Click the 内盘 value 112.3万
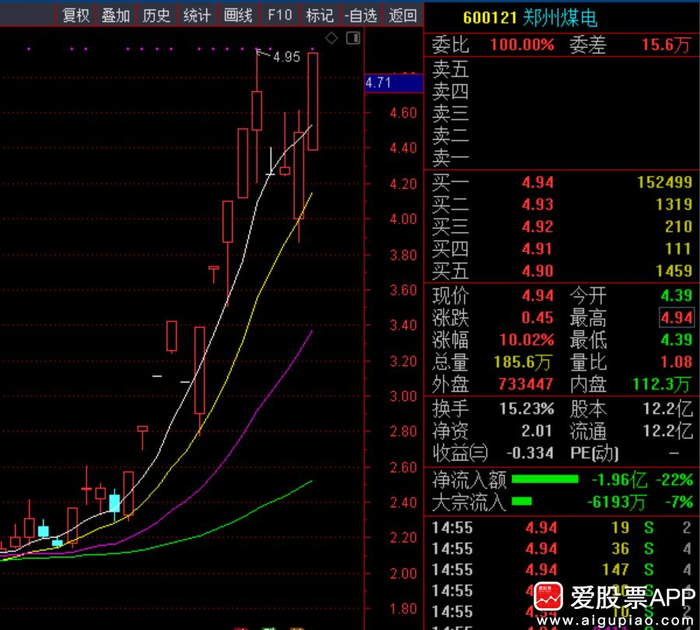 [x=661, y=384]
